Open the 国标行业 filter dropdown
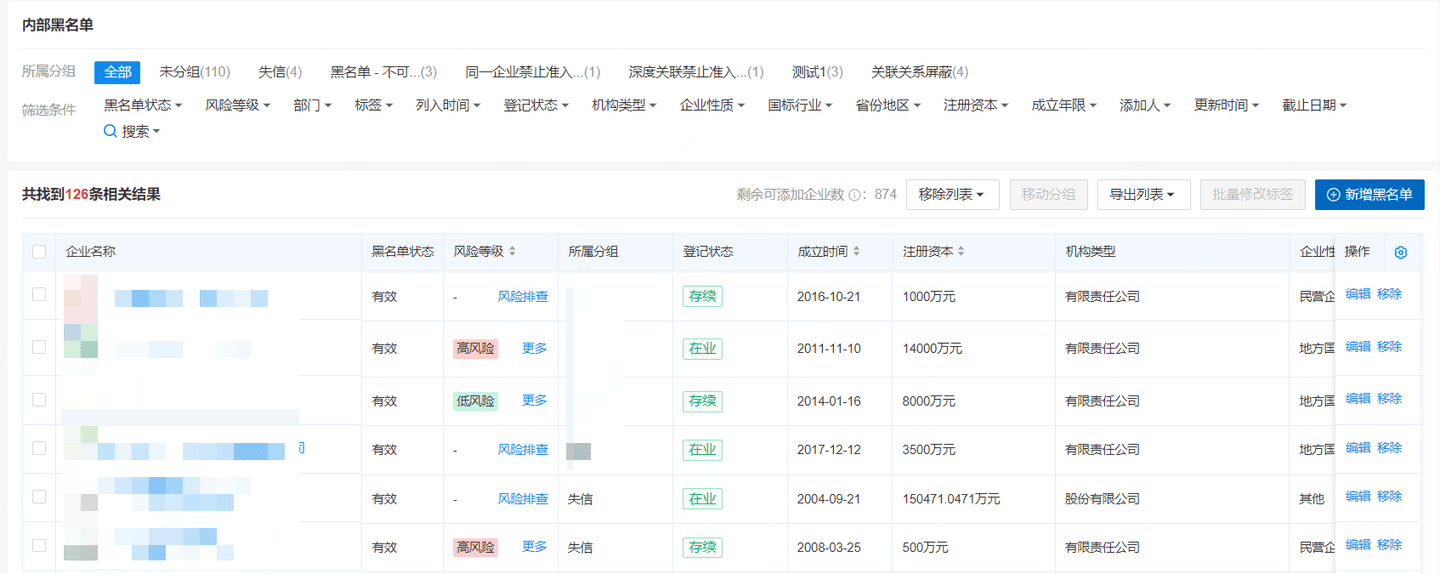 point(800,105)
